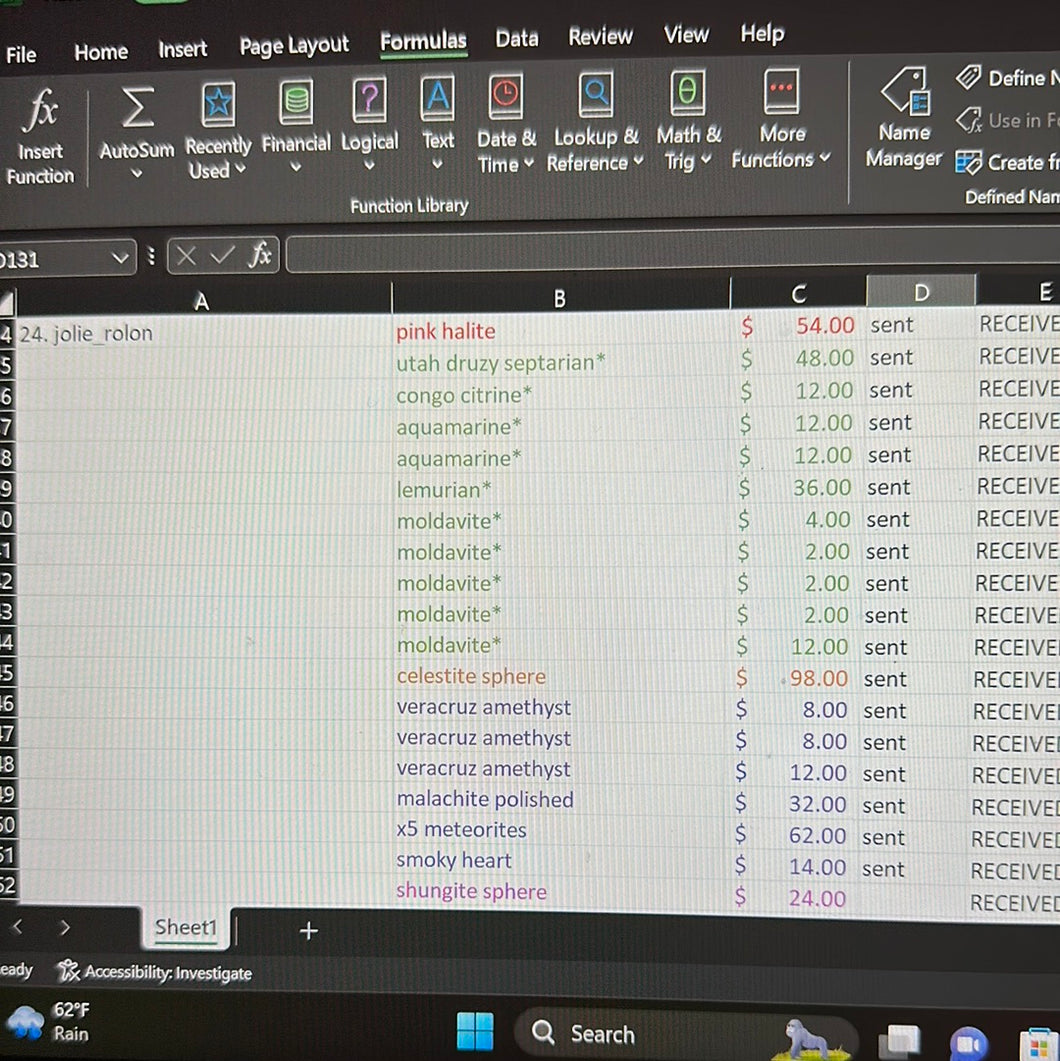The image size is (1060, 1061).
Task: Open the AutoSum sigma icon
Action: (x=137, y=108)
